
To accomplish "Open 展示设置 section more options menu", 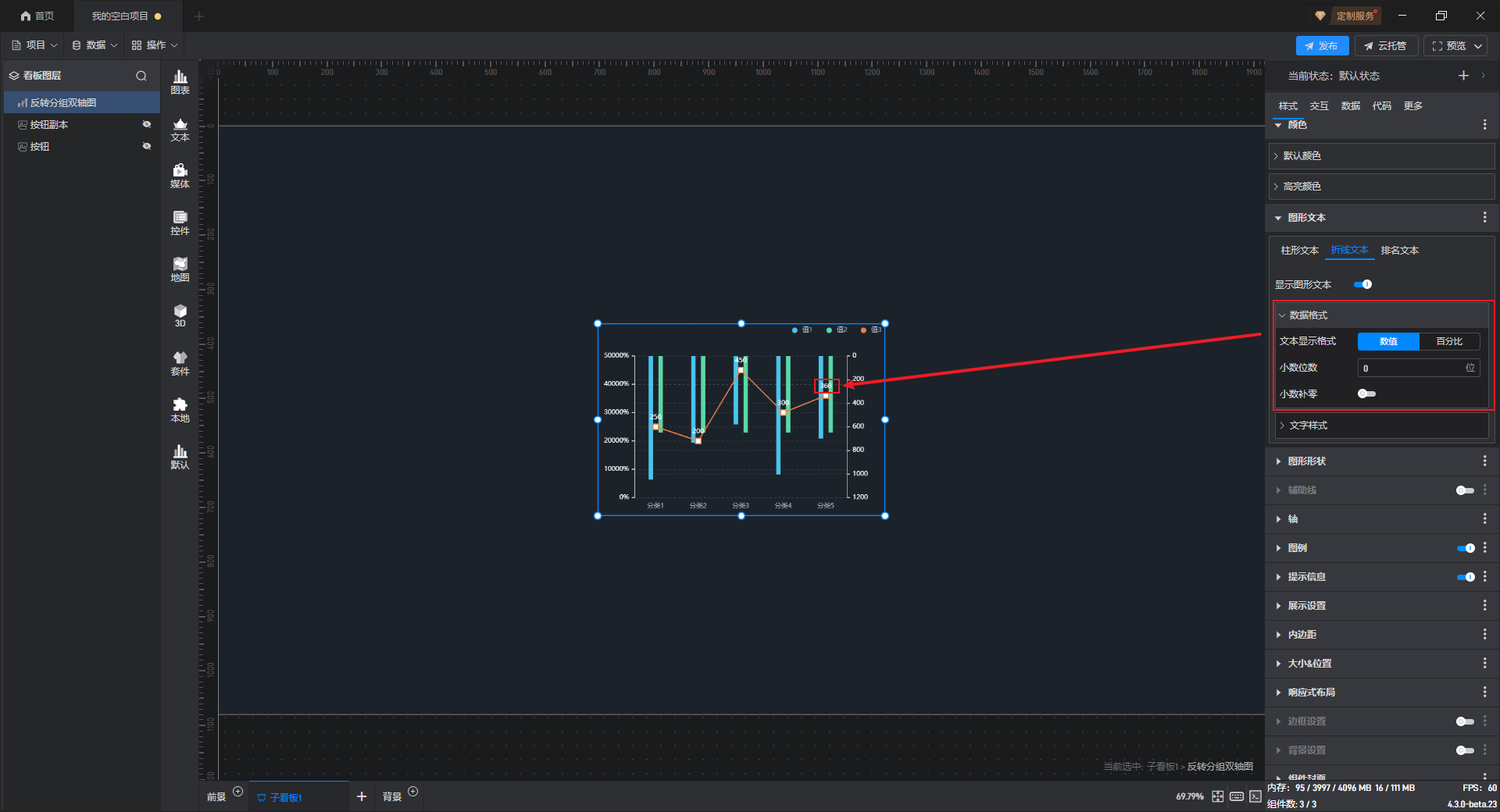I will (1484, 606).
